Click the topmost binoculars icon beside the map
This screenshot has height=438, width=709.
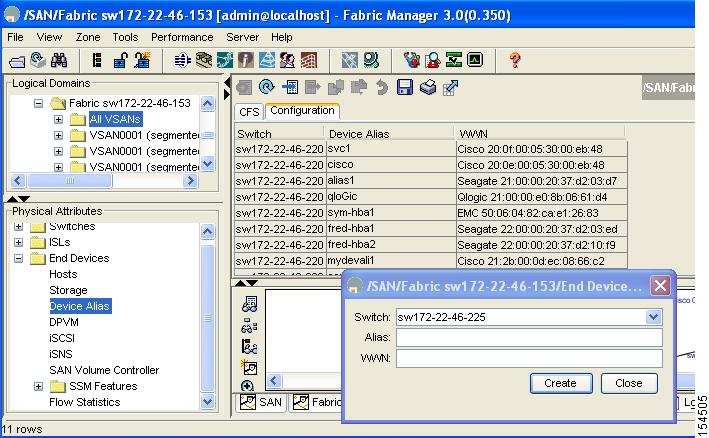click(250, 304)
